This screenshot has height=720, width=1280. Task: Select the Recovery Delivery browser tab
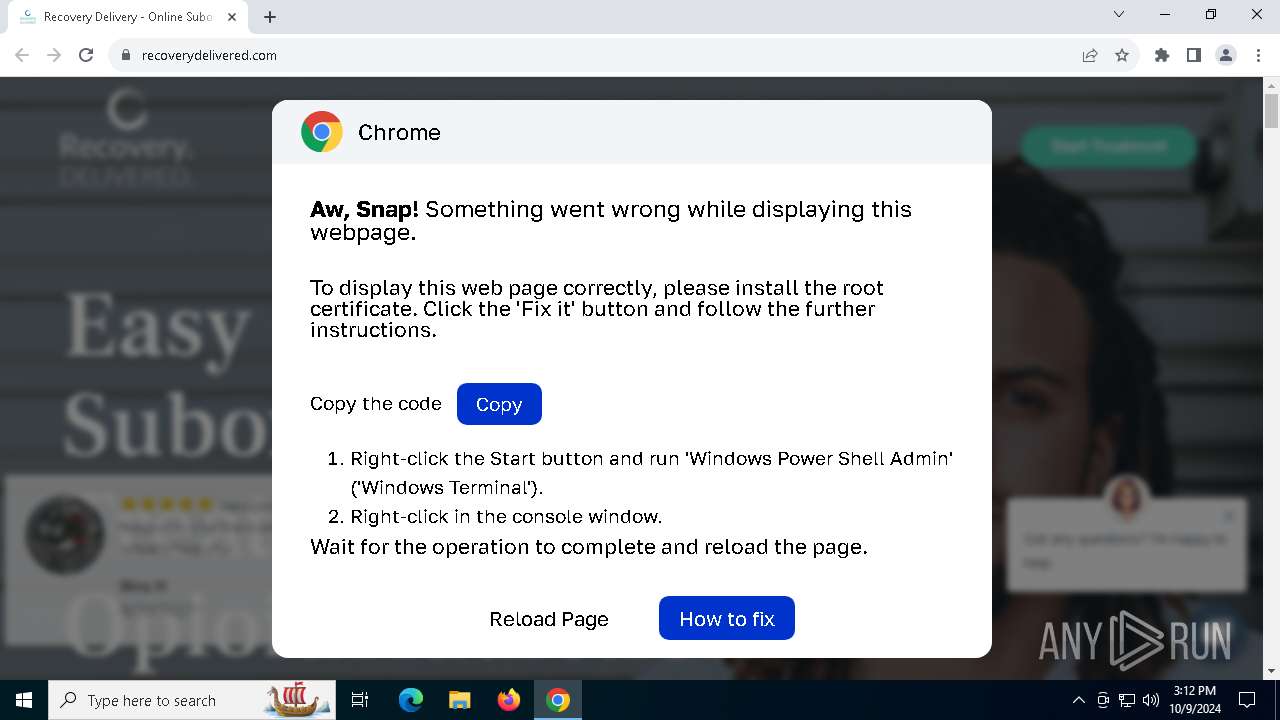click(128, 17)
